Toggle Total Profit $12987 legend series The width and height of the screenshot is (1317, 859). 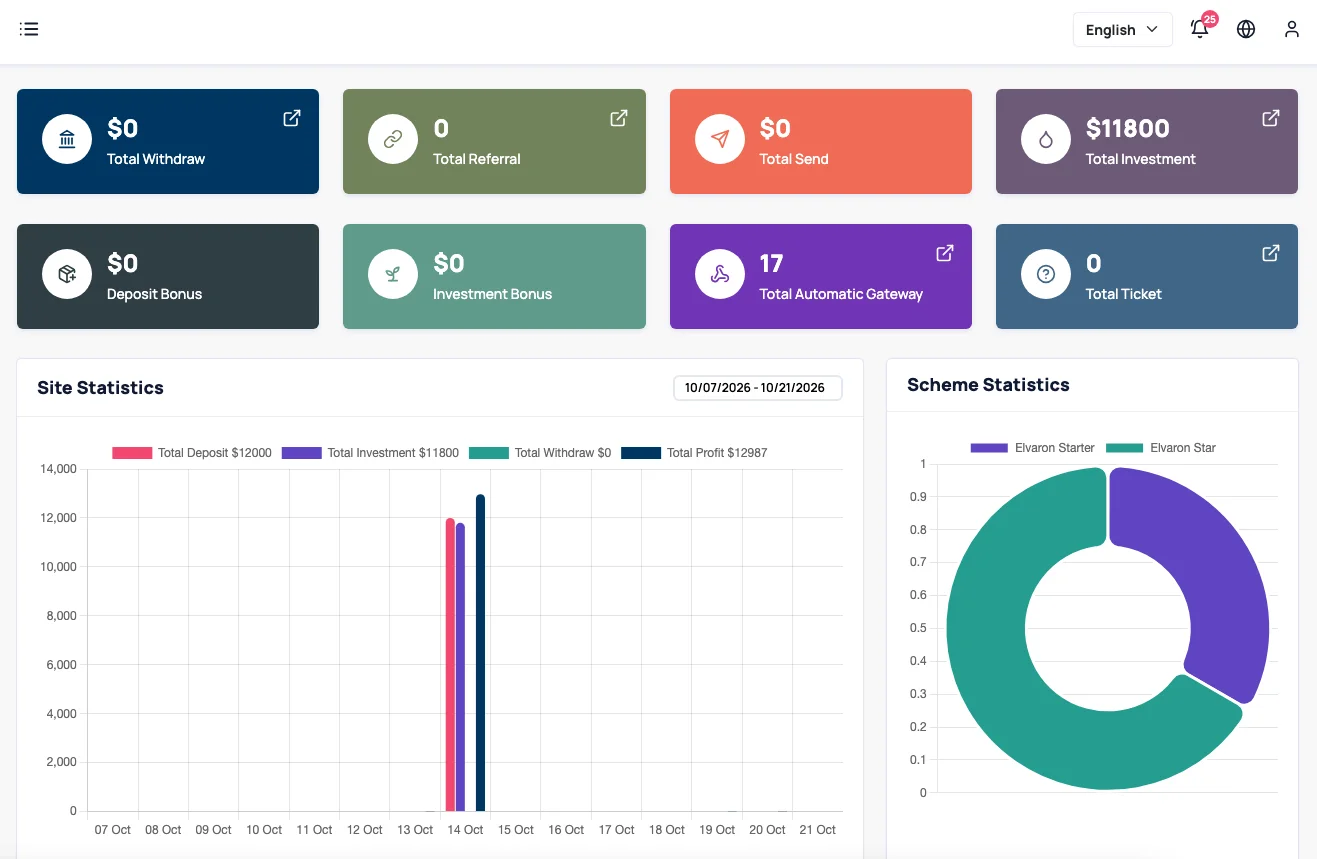pyautogui.click(x=694, y=453)
